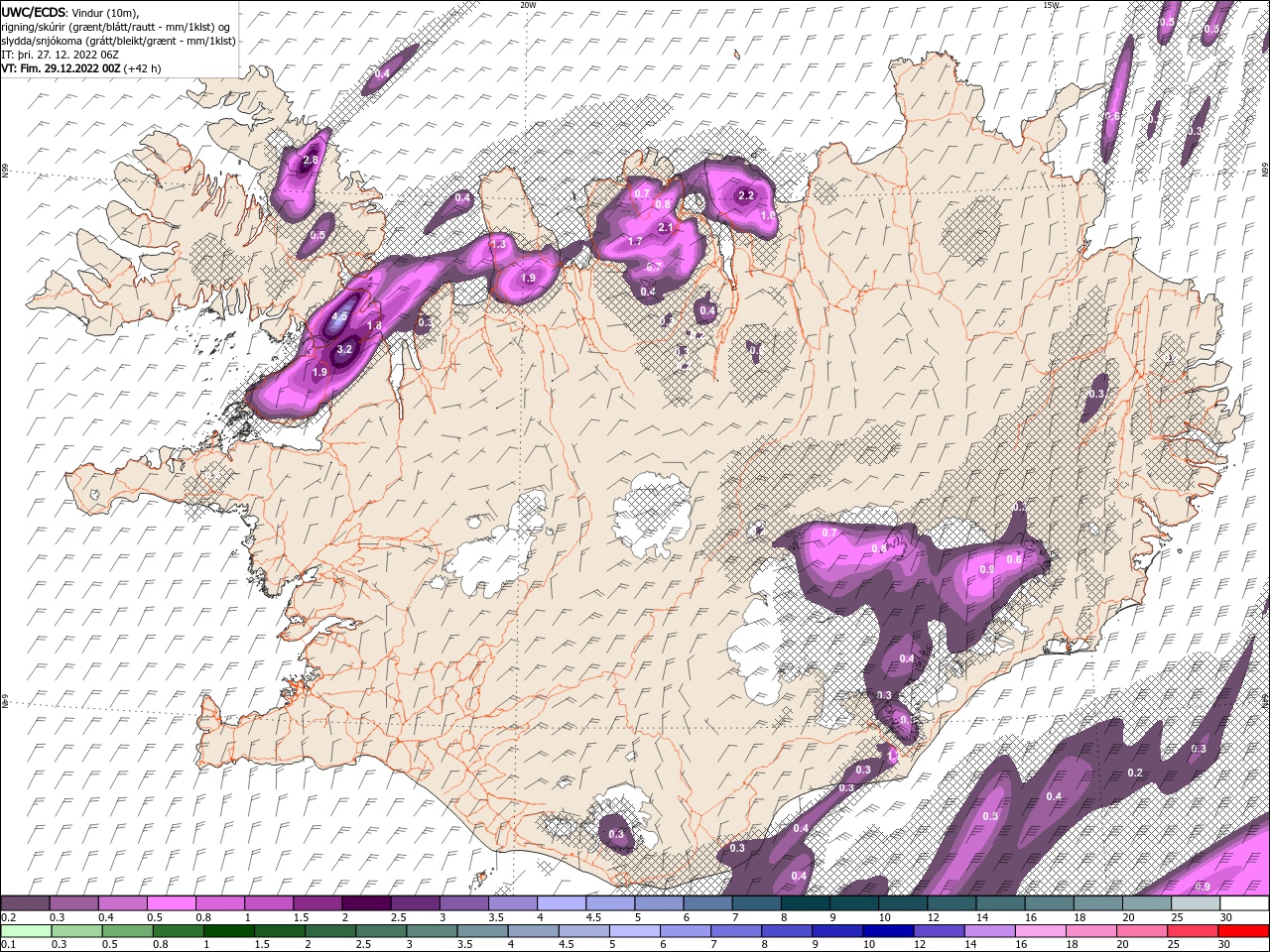The height and width of the screenshot is (952, 1270).
Task: Click the light lavender 4 snow scale swatch
Action: [x=562, y=903]
